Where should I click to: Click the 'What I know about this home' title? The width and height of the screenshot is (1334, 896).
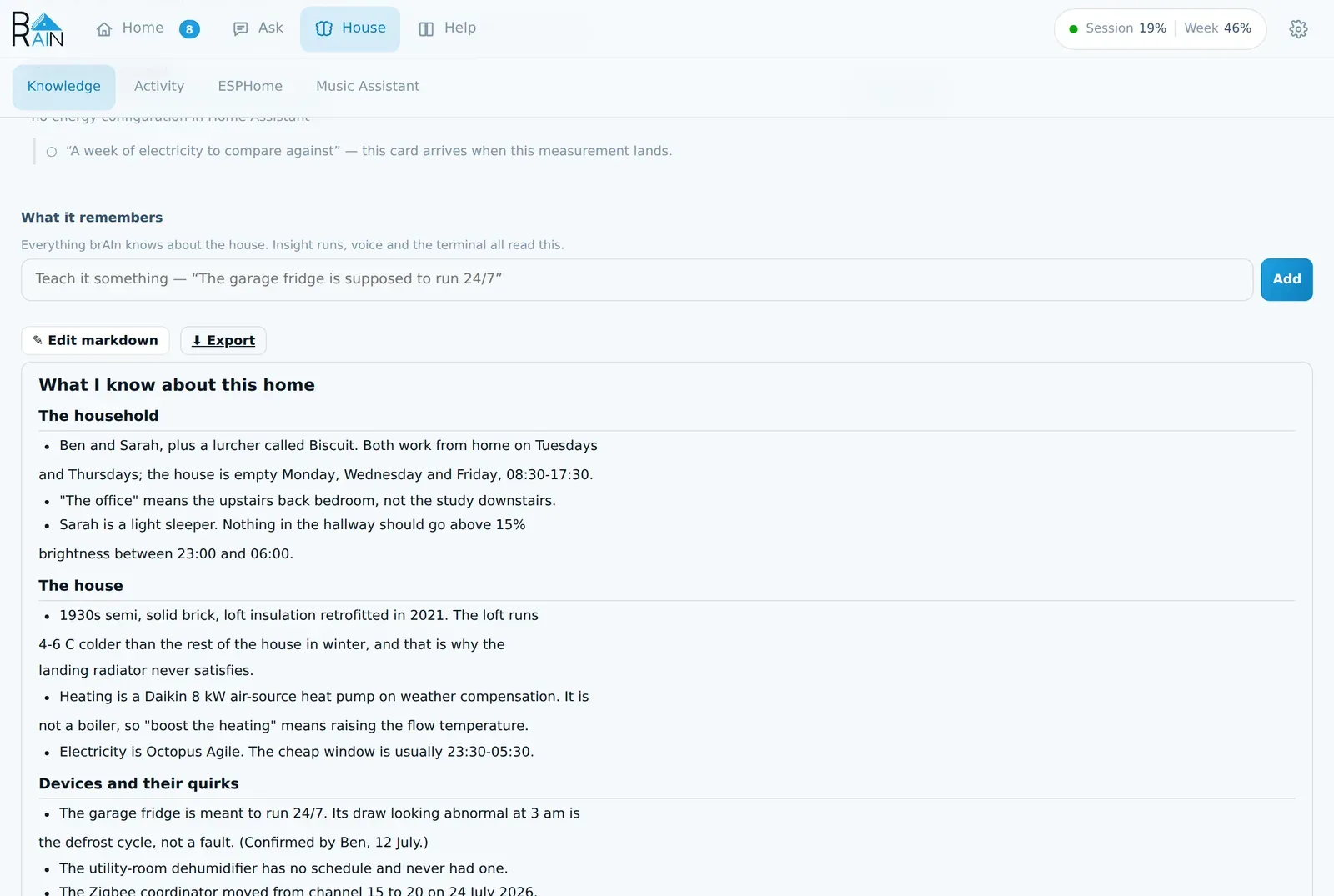point(177,385)
